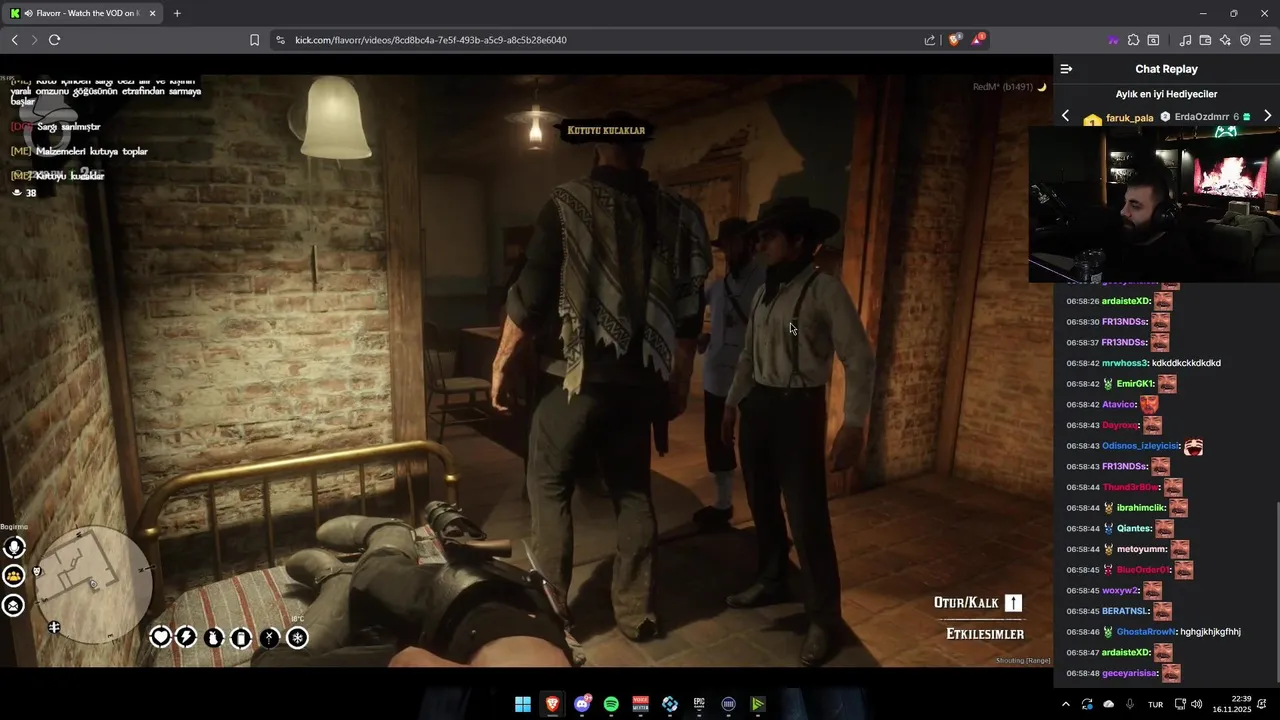
Task: Open mrwhoss3's chat username
Action: pyautogui.click(x=1124, y=363)
